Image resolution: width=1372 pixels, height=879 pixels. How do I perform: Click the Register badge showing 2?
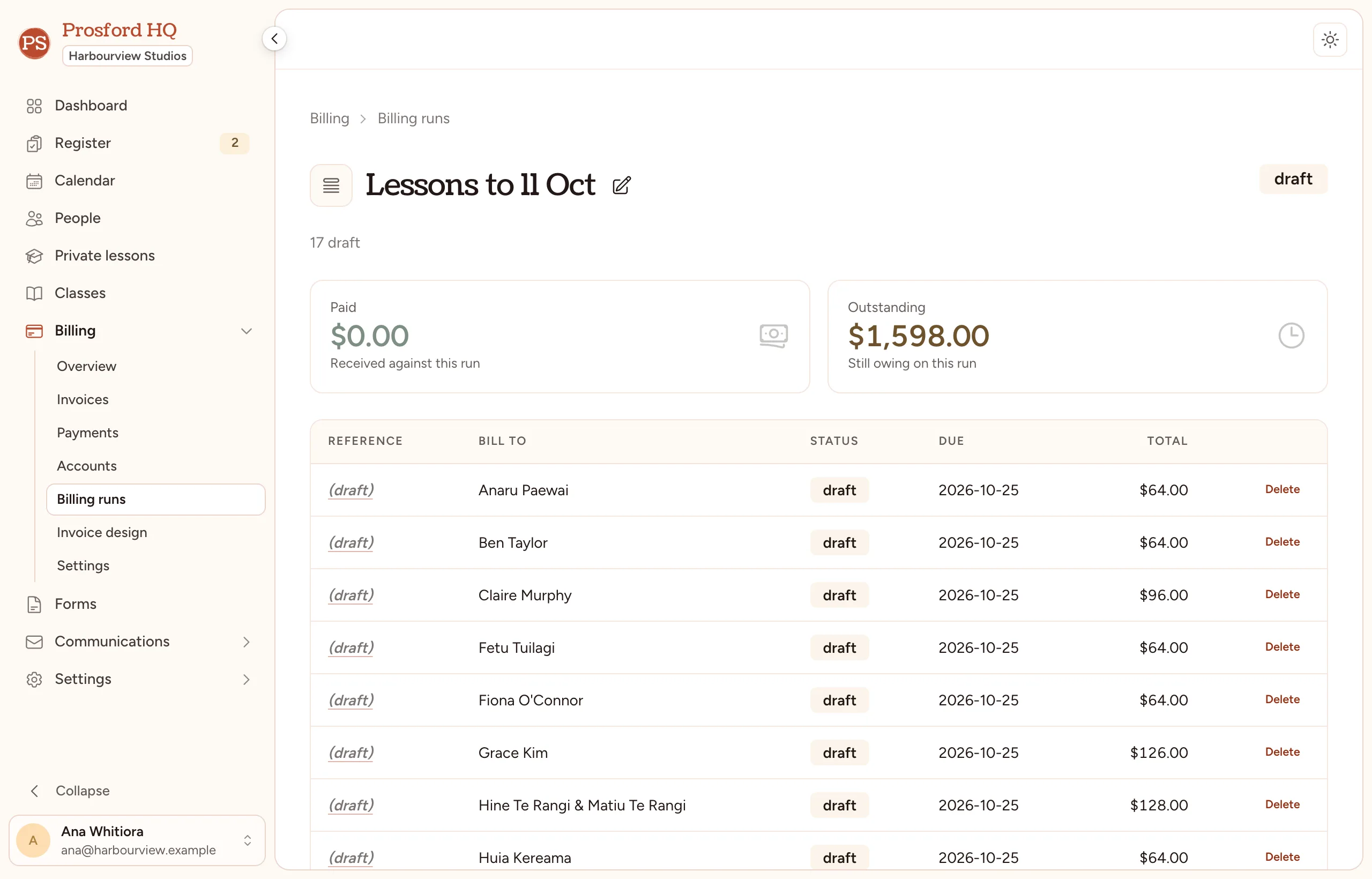coord(235,143)
